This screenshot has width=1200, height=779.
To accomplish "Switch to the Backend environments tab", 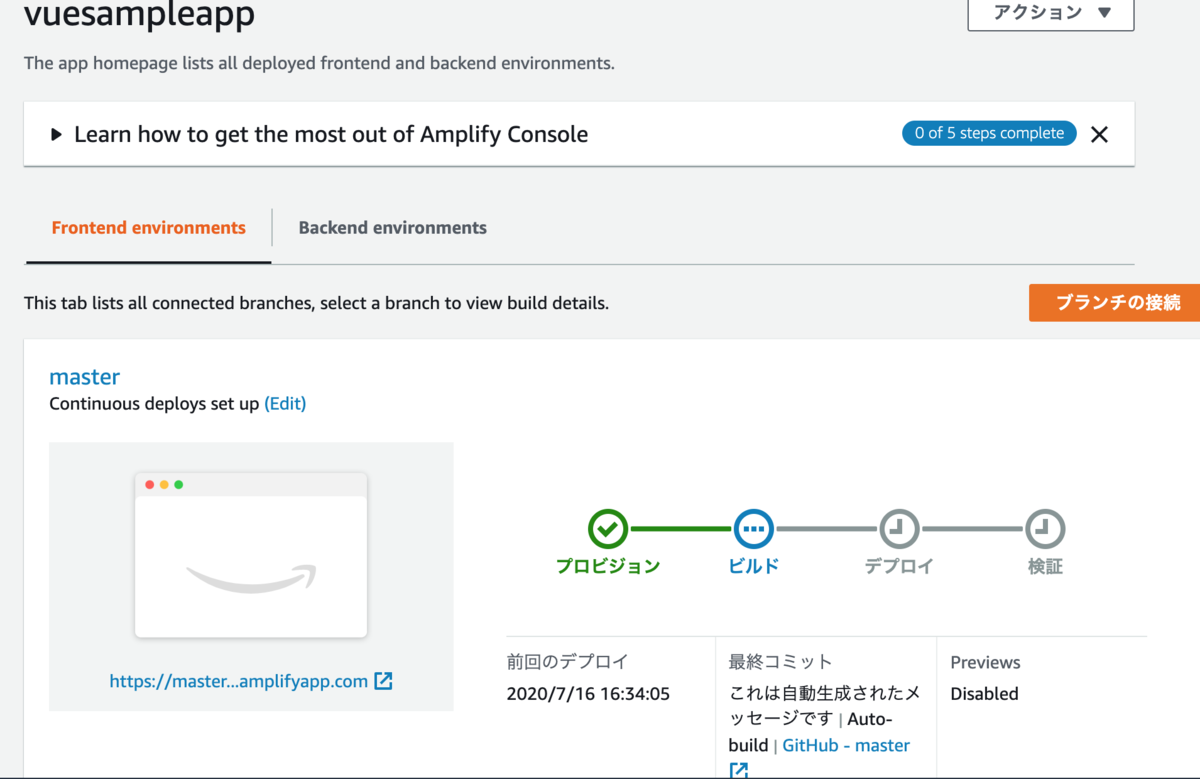I will point(393,228).
